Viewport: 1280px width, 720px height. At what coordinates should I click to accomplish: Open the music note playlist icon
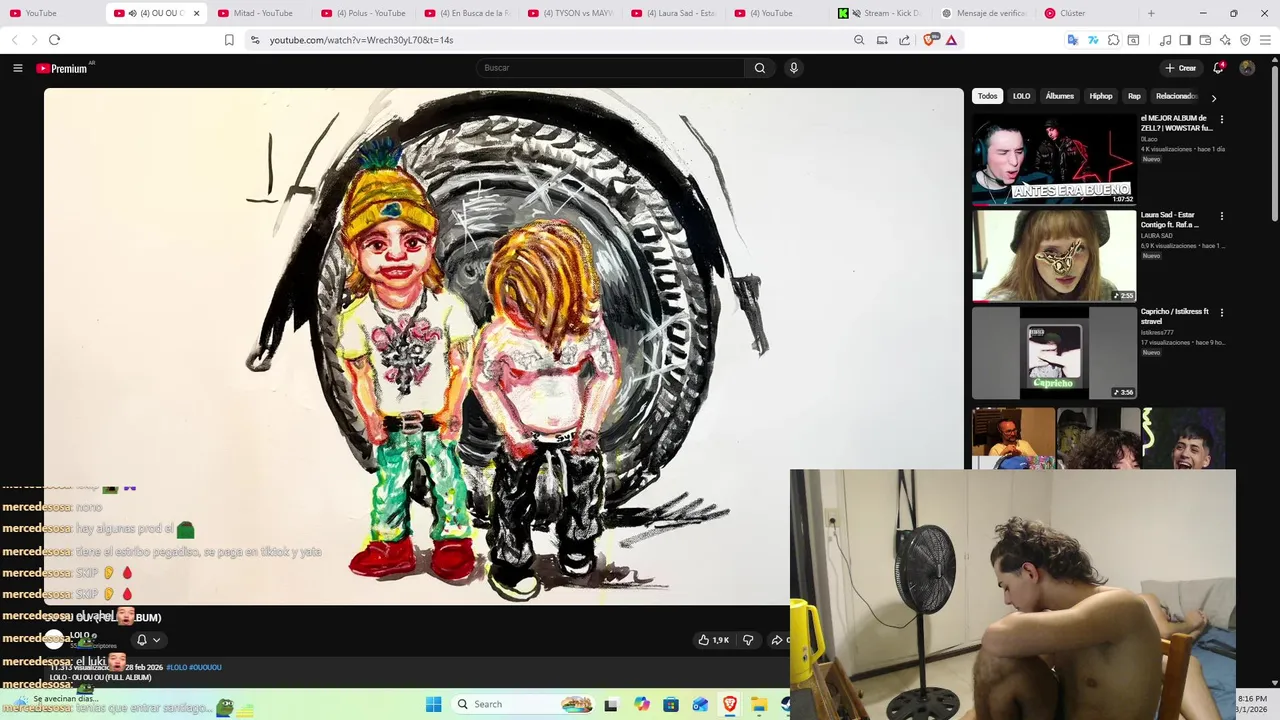click(1165, 40)
